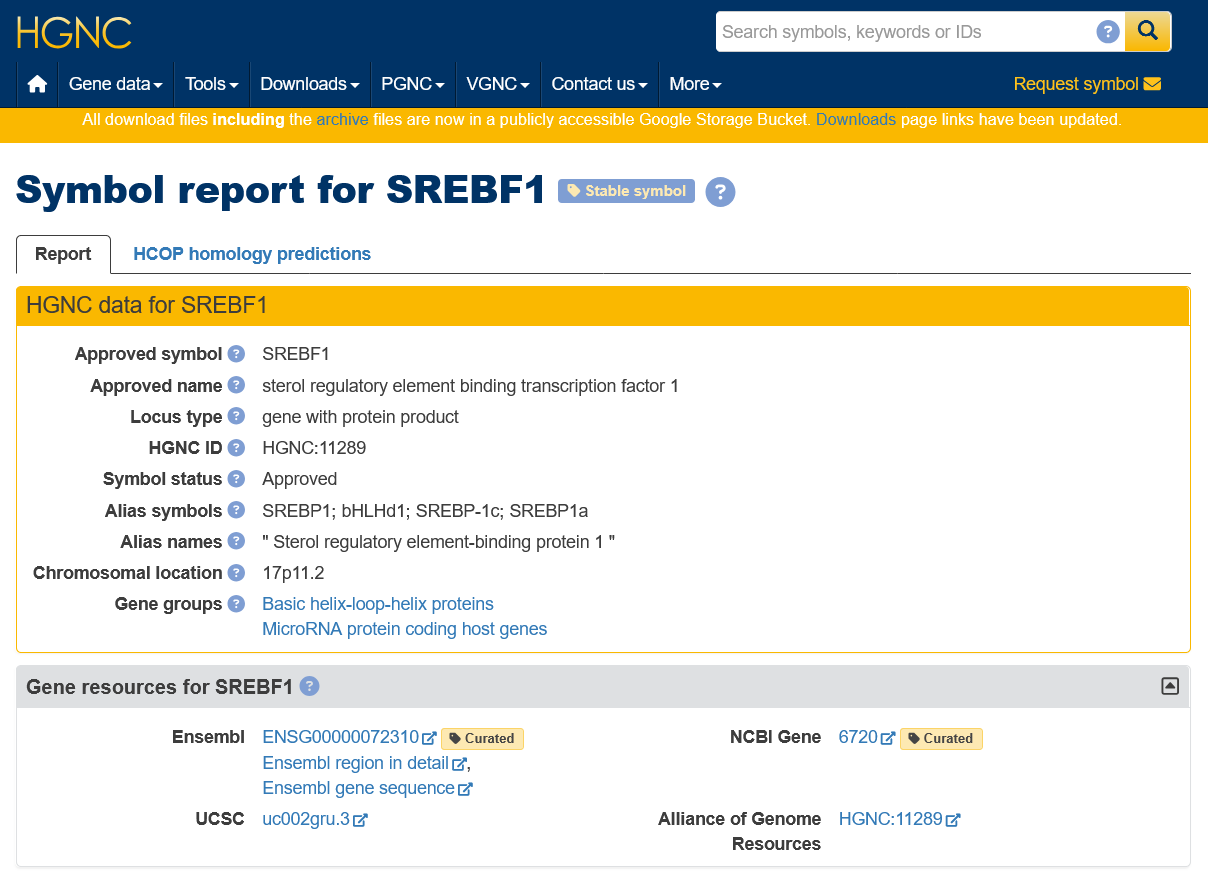Collapse the Gene resources panel
This screenshot has width=1208, height=877.
pyautogui.click(x=1170, y=686)
